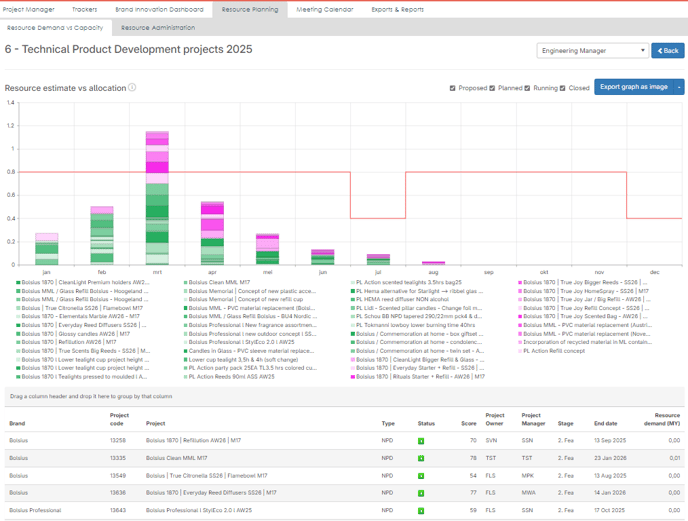Click brand cell Bolsius Professional
688x521 pixels.
pos(35,510)
